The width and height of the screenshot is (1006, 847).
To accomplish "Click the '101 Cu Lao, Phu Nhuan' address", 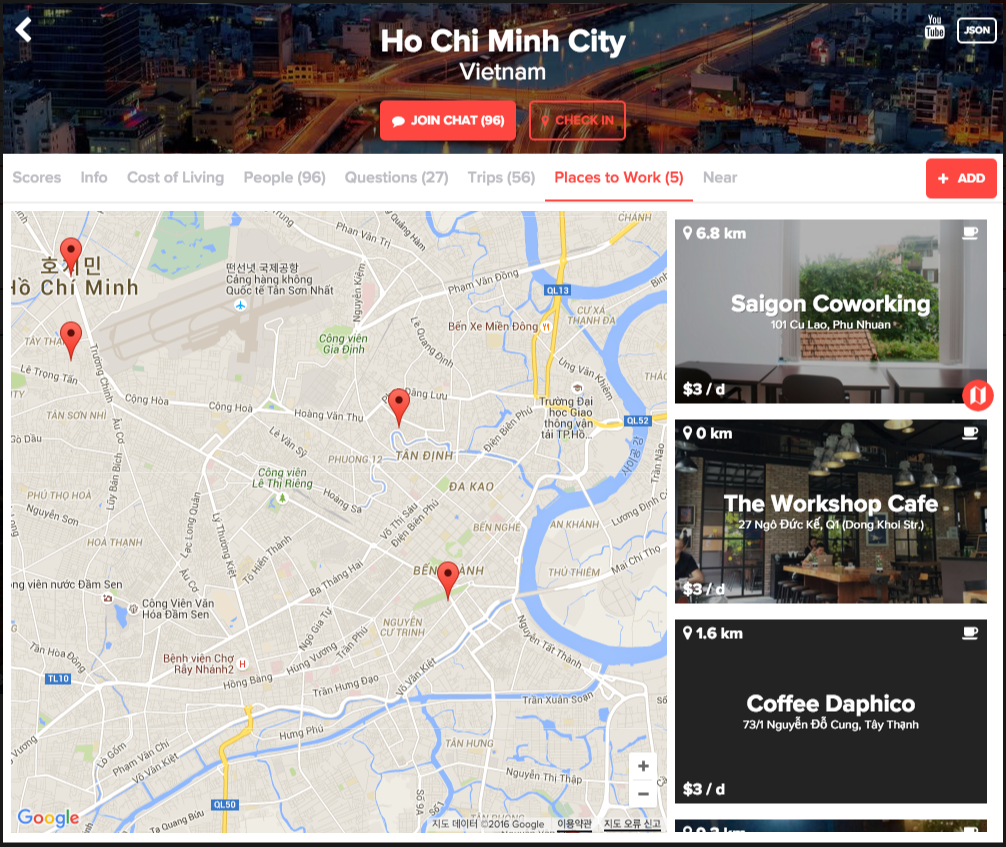I will click(830, 325).
